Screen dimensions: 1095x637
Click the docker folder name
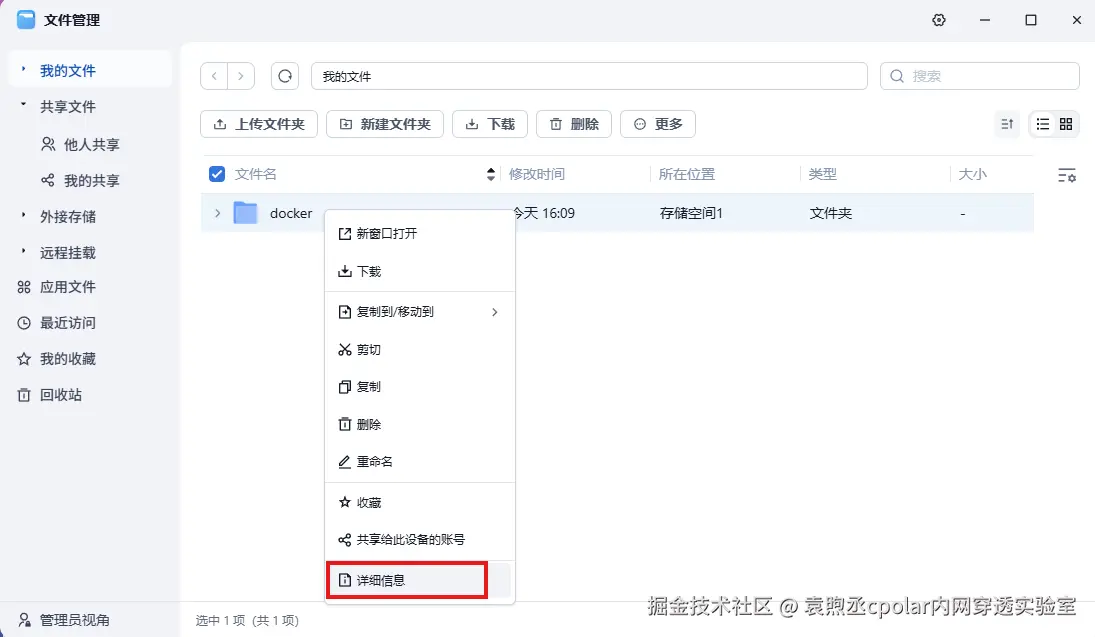291,214
